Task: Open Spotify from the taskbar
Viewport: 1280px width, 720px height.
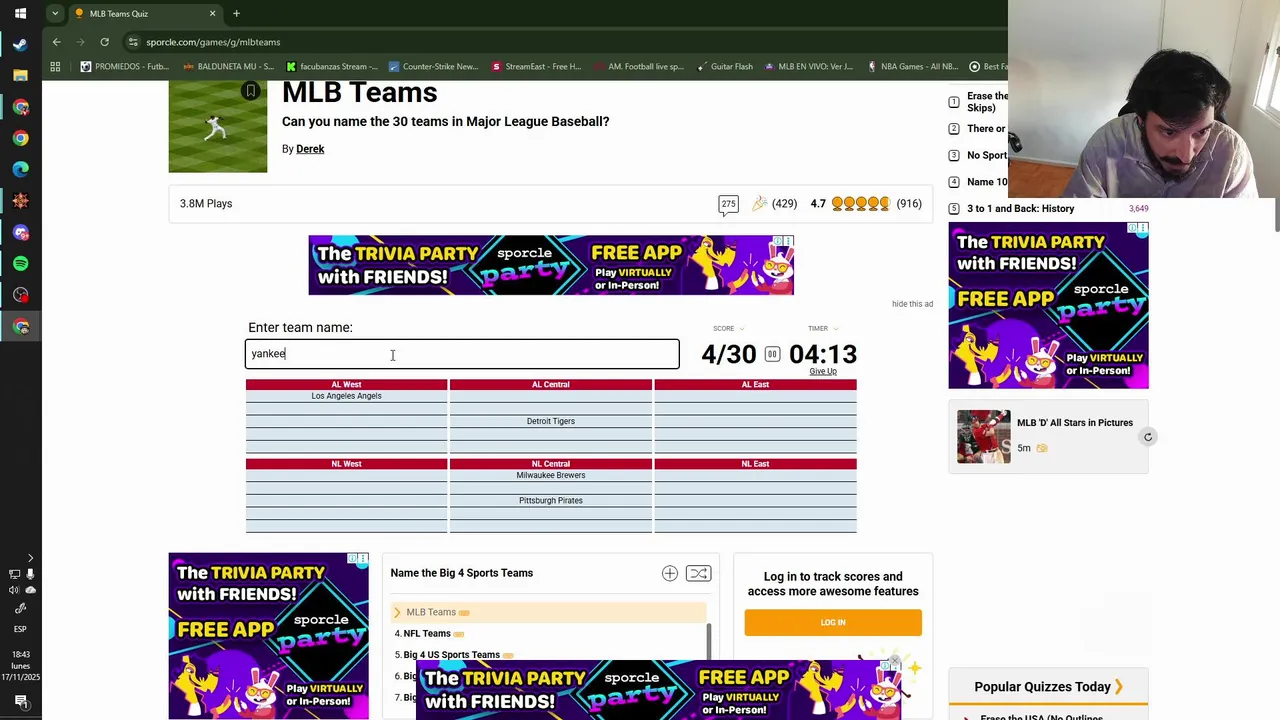Action: coord(20,264)
